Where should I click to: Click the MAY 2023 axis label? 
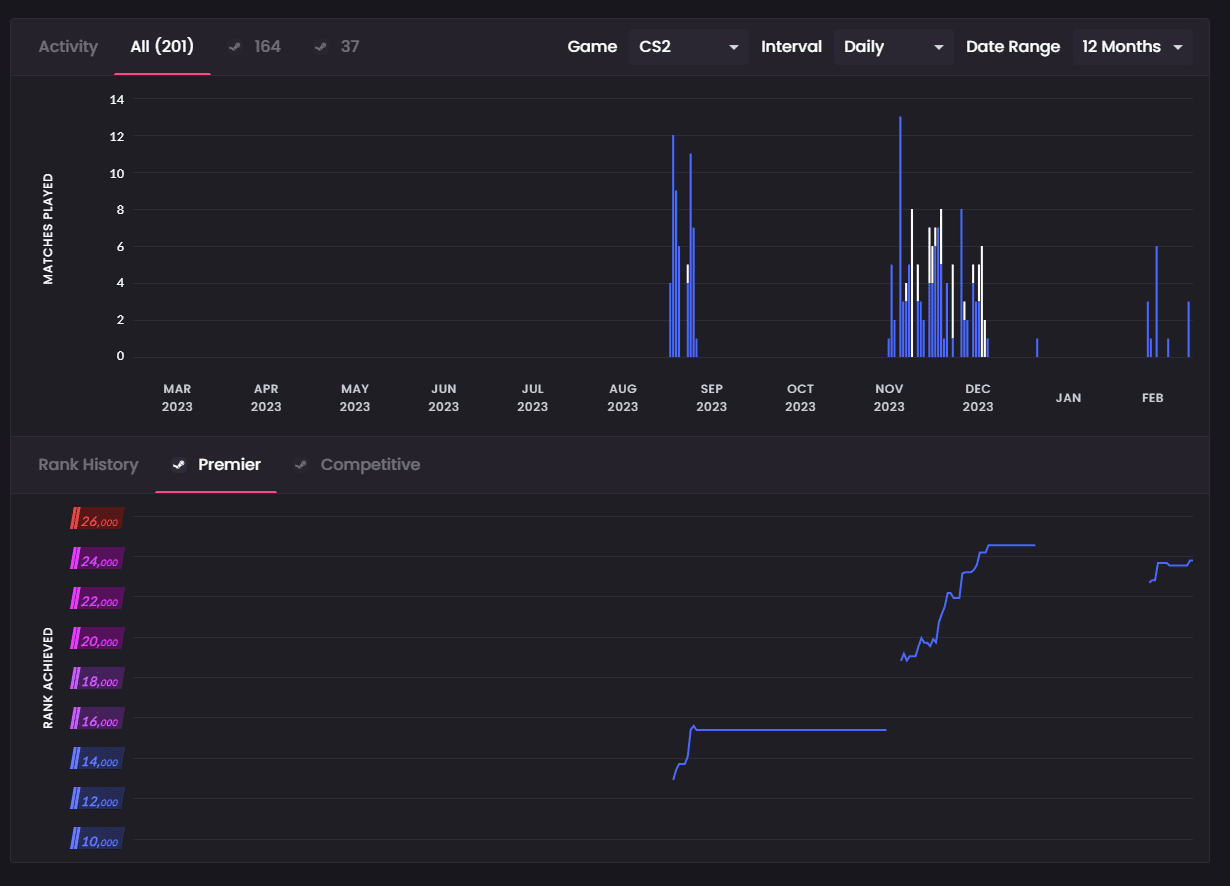click(x=355, y=398)
